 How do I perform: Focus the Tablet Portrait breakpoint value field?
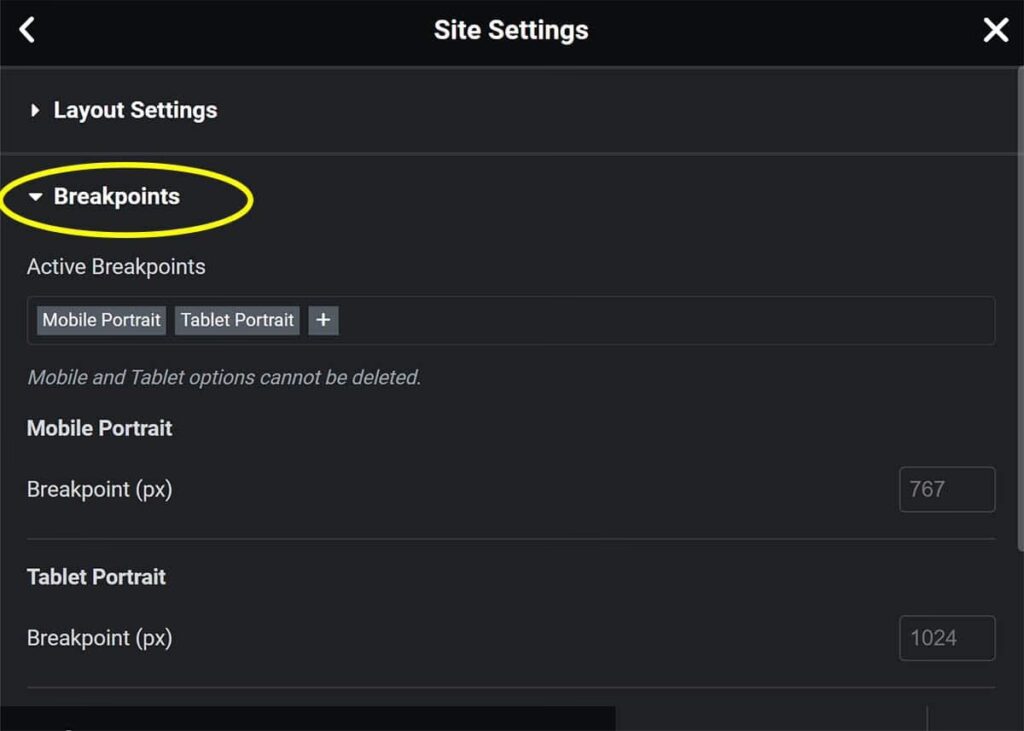click(946, 638)
